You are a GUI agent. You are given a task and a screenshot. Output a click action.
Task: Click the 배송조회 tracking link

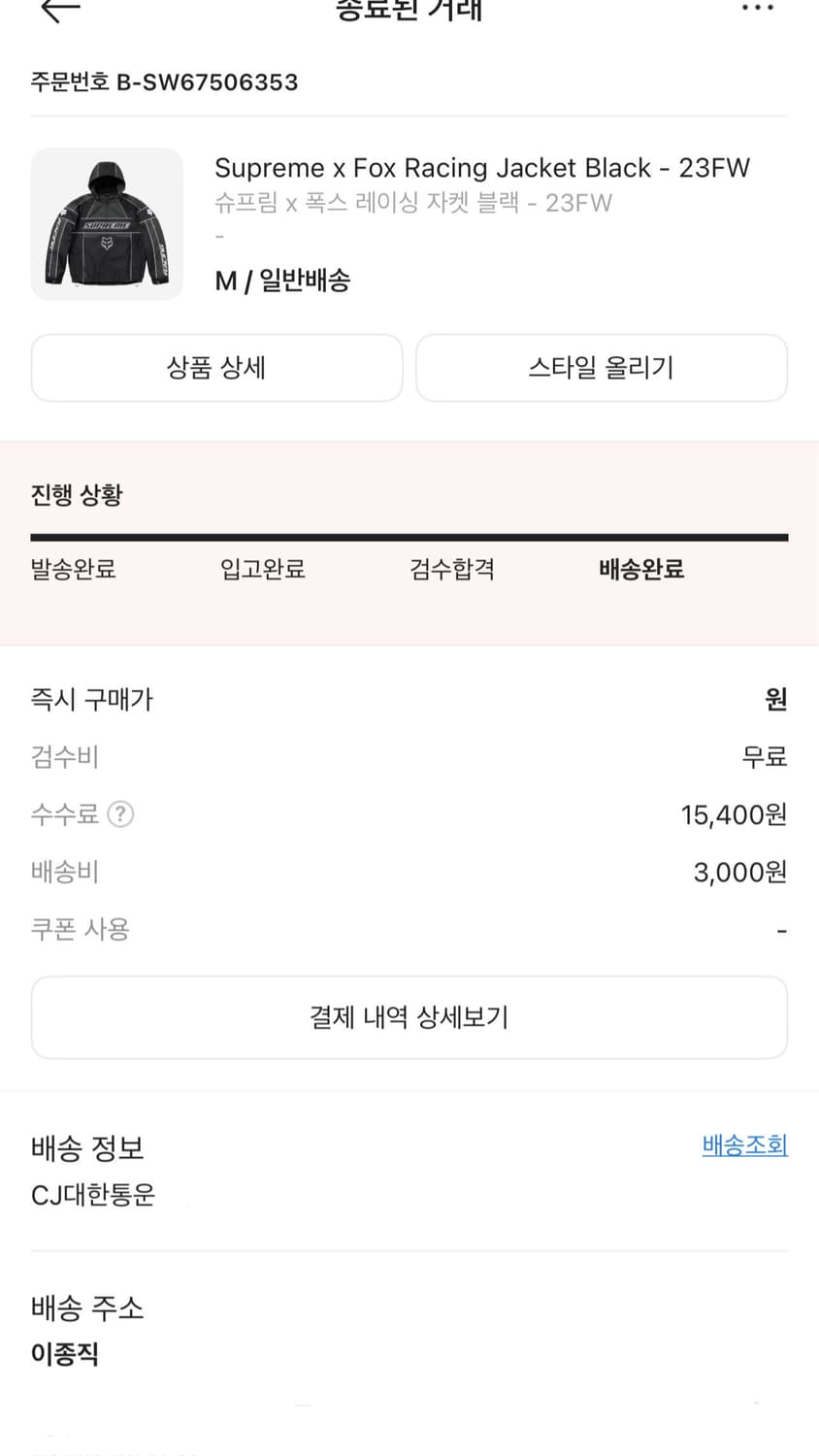(x=744, y=1145)
